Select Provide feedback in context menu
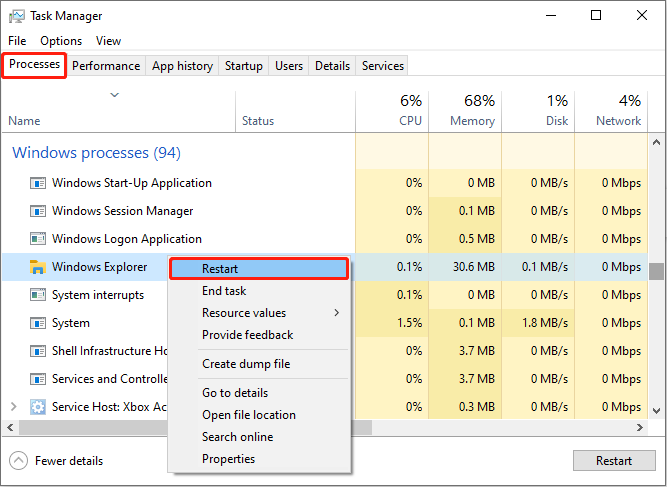Image resolution: width=667 pixels, height=487 pixels. click(259, 335)
